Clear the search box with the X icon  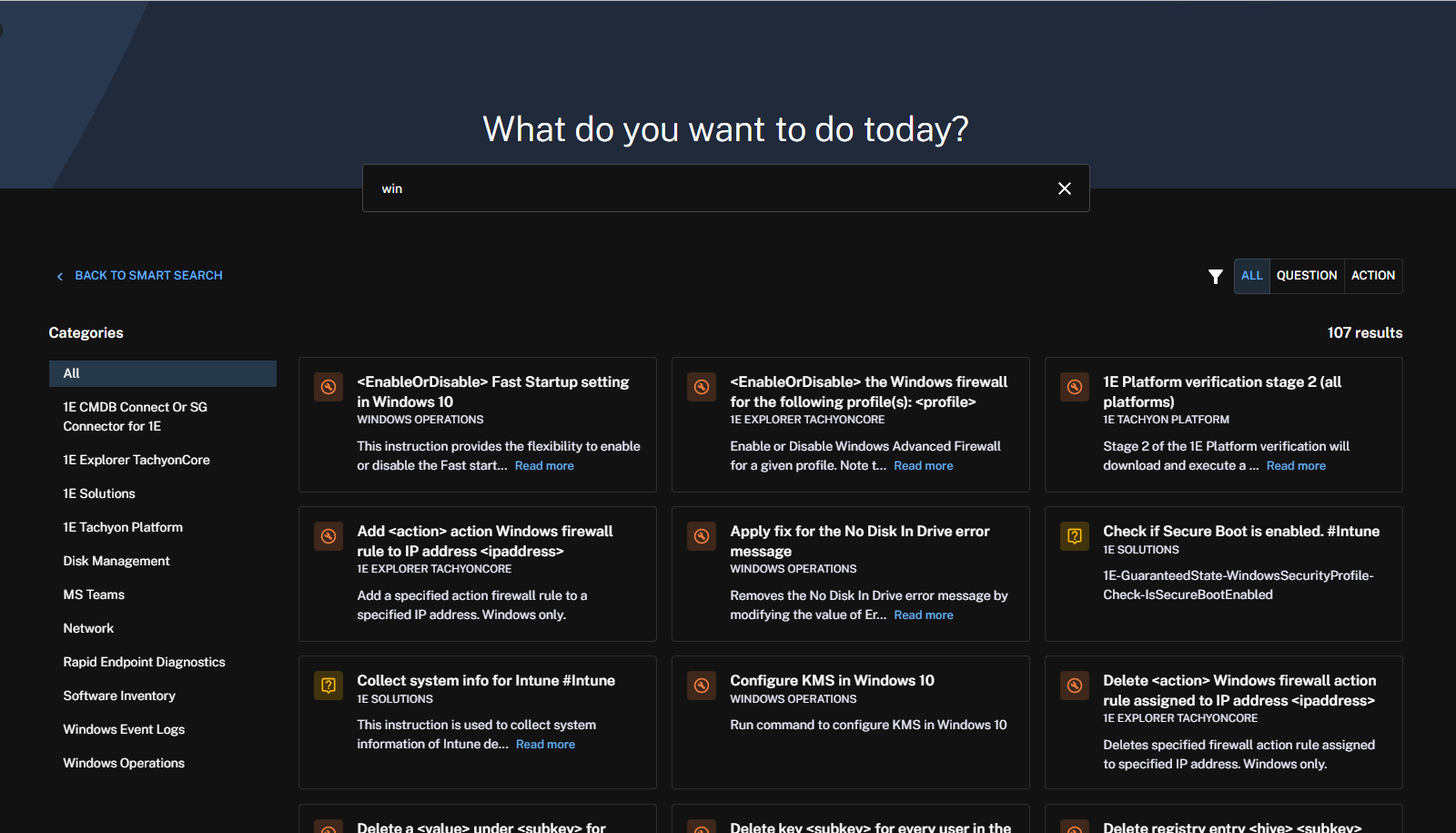point(1064,188)
